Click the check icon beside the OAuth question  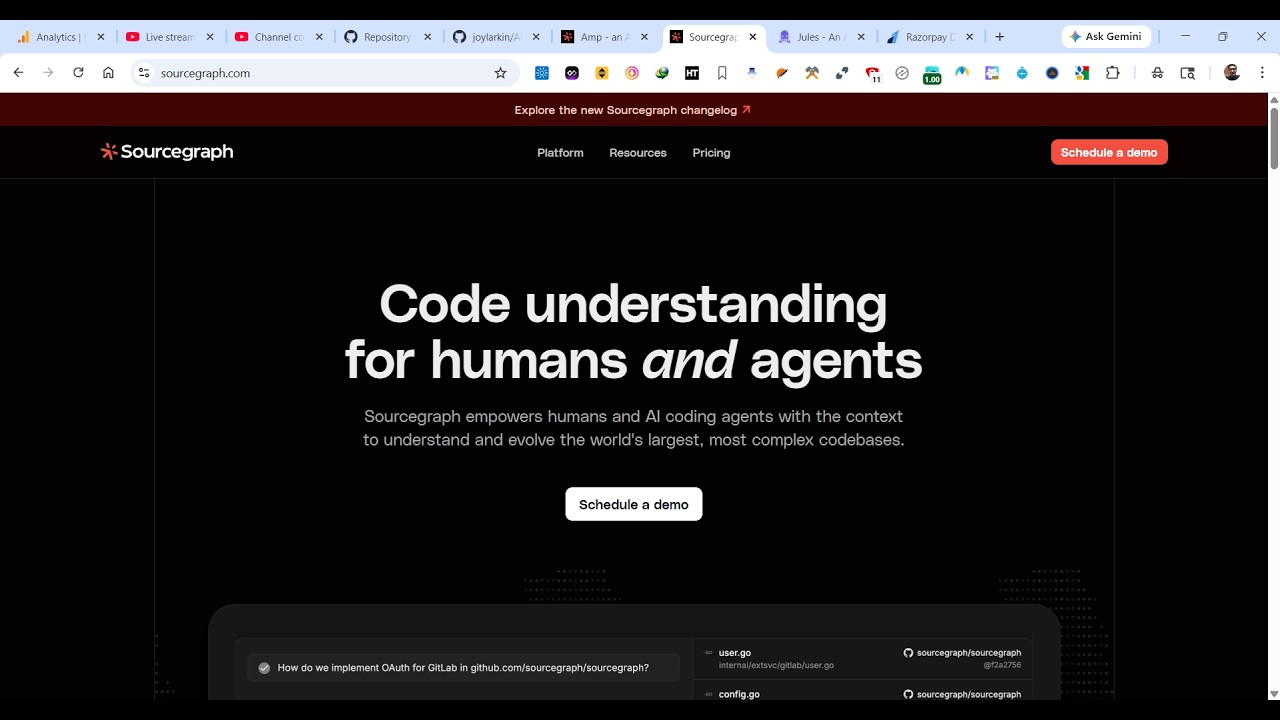(264, 668)
